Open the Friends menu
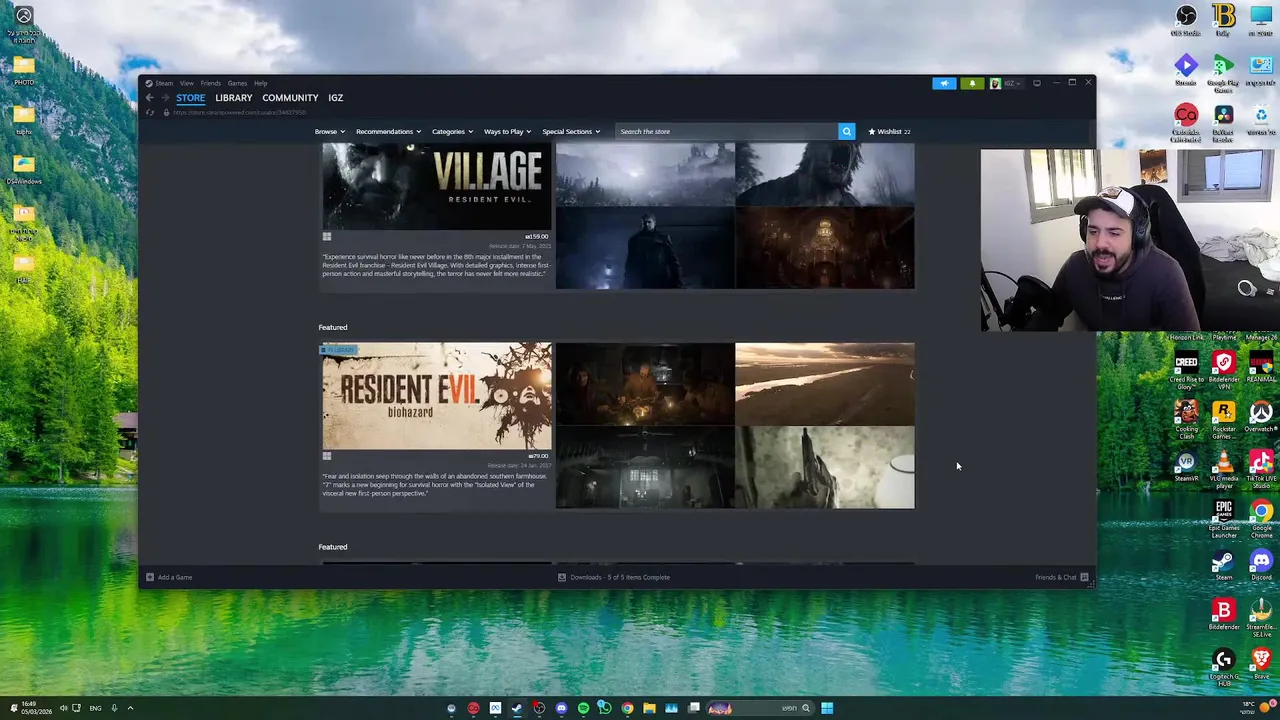 pos(210,83)
